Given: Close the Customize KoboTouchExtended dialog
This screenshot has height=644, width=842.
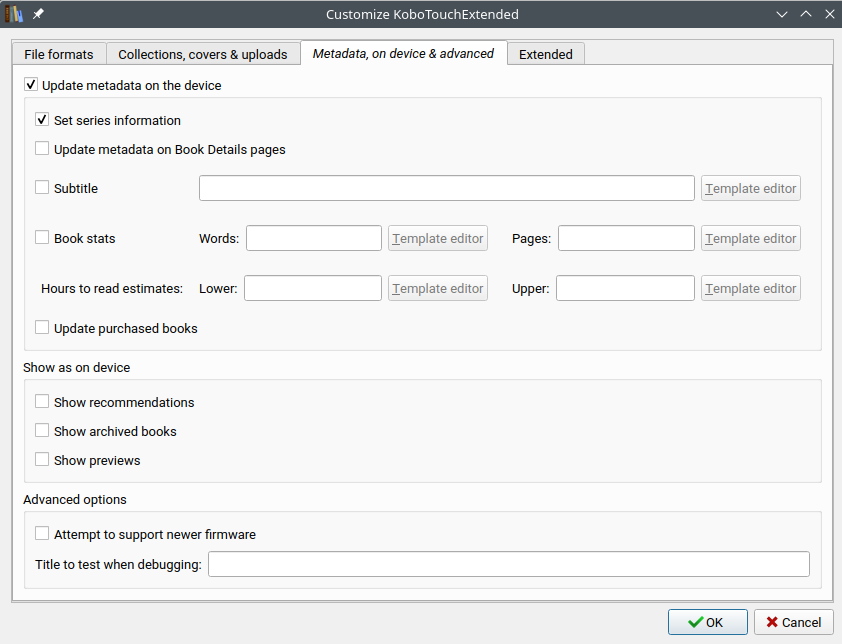Looking at the screenshot, I should (x=830, y=14).
